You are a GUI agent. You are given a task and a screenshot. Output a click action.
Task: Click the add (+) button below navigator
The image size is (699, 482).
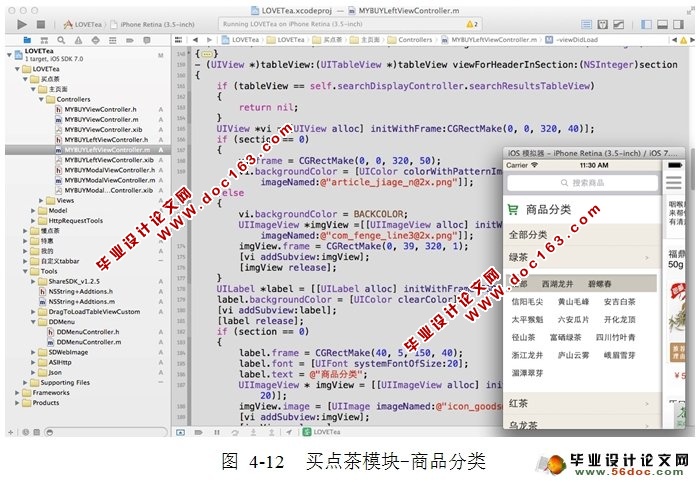(x=11, y=432)
